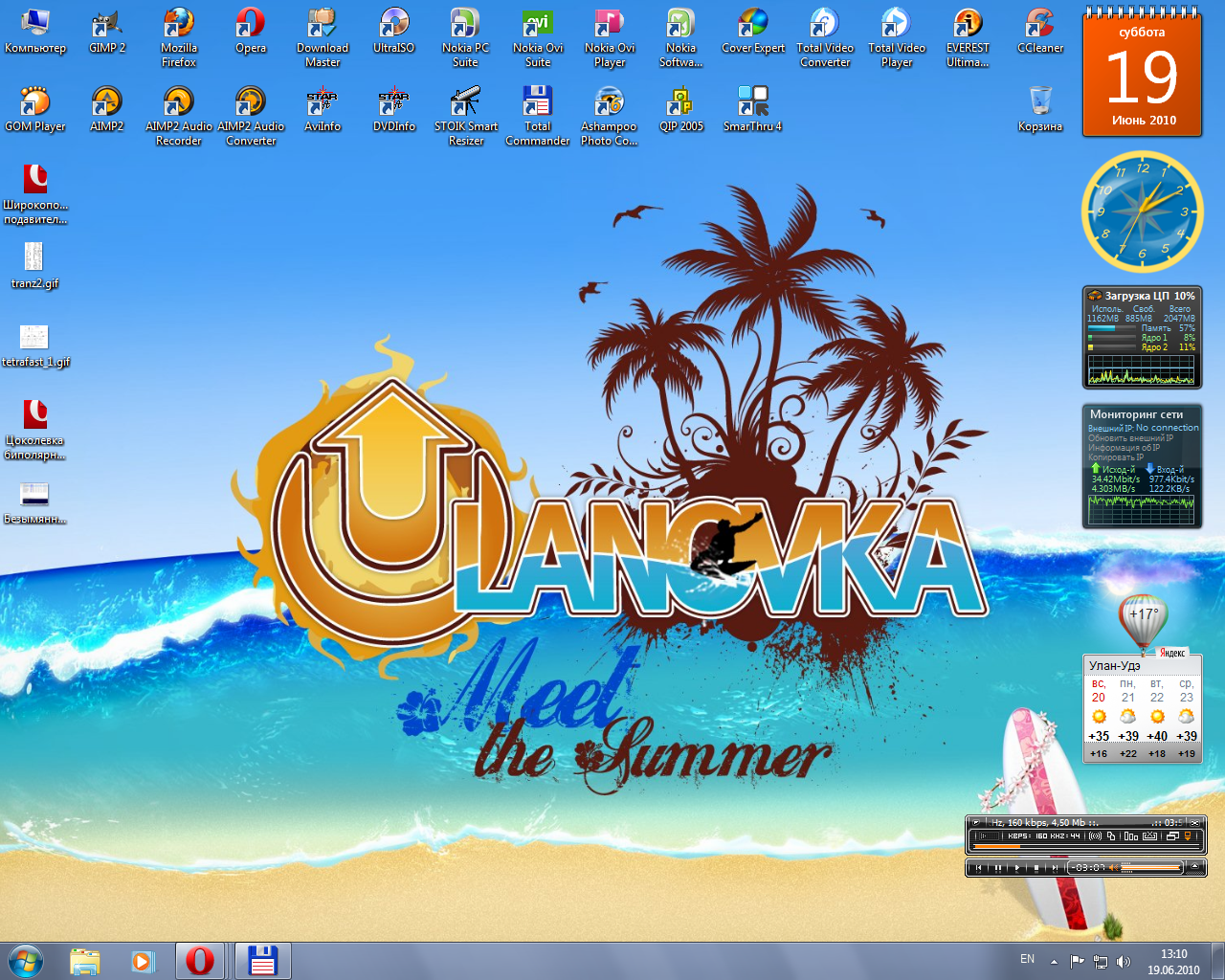Toggle the AIMP equalizer bars button

point(1131,836)
